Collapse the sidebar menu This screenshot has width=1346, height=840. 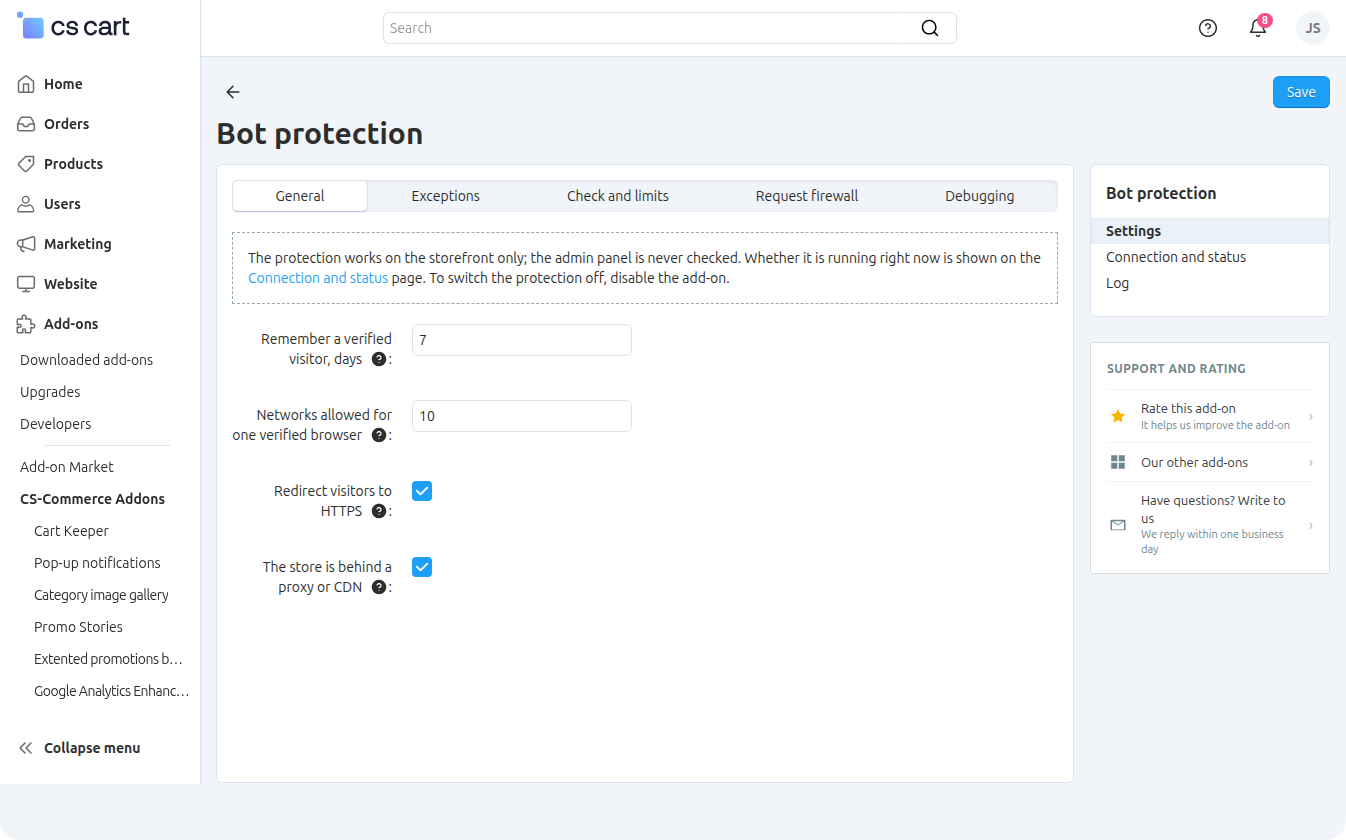point(80,748)
